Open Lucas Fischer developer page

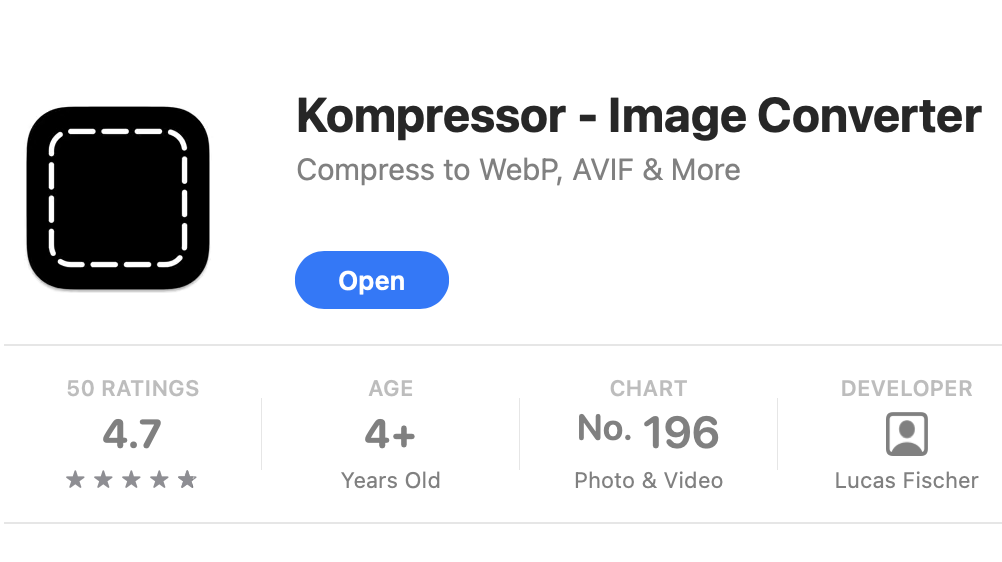[906, 481]
